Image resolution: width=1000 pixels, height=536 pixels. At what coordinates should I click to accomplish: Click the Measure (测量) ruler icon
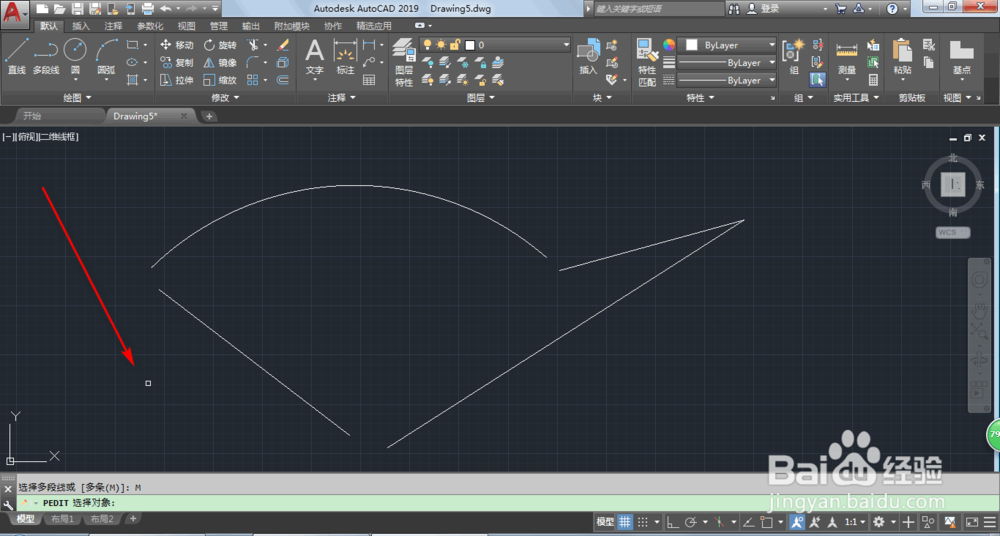pos(847,56)
